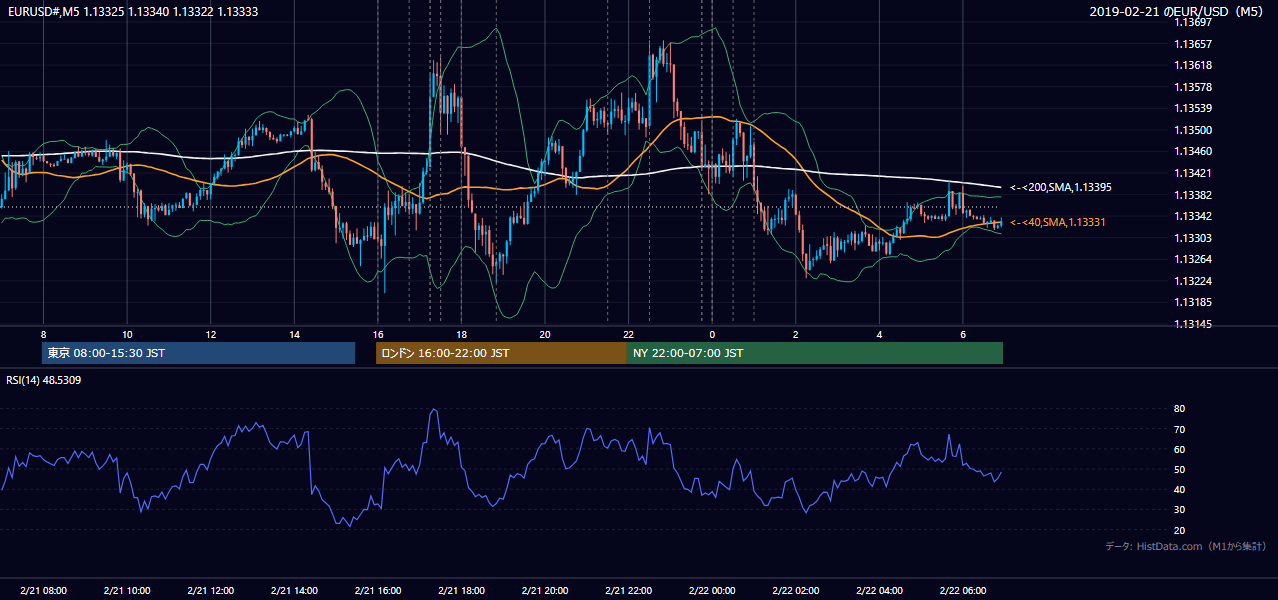Click the bottom time label 2/22 00:00
The width and height of the screenshot is (1278, 600).
[x=712, y=591]
